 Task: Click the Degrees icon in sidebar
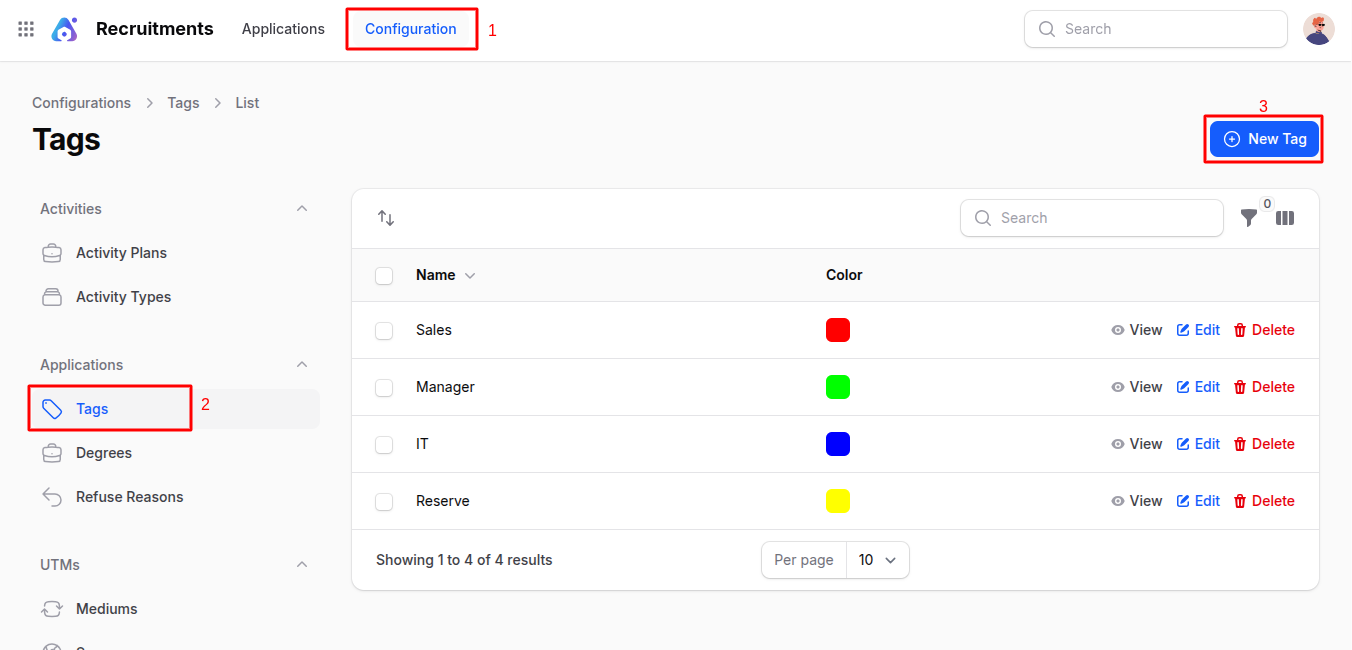pyautogui.click(x=52, y=452)
